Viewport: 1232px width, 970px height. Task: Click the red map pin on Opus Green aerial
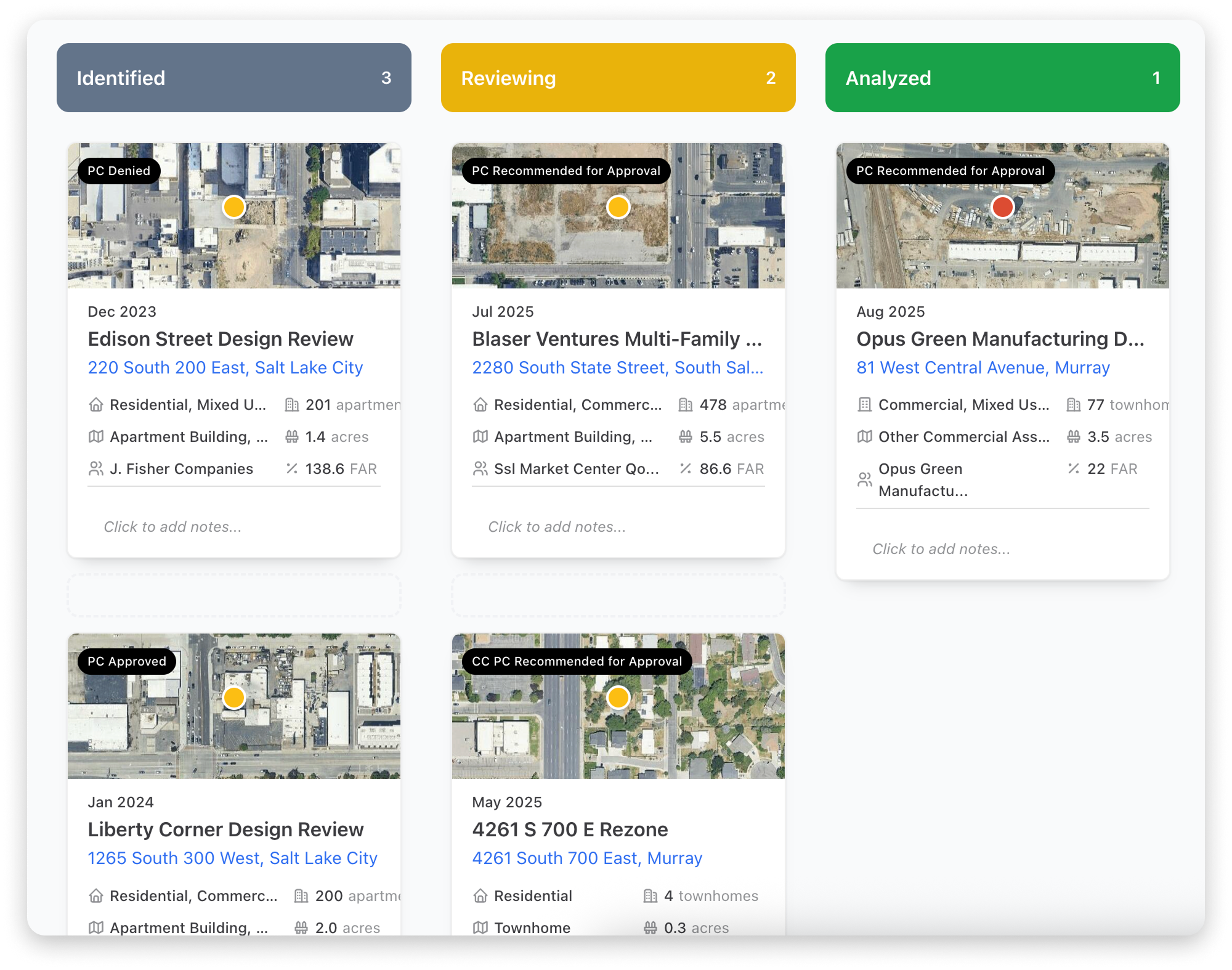[x=1002, y=207]
